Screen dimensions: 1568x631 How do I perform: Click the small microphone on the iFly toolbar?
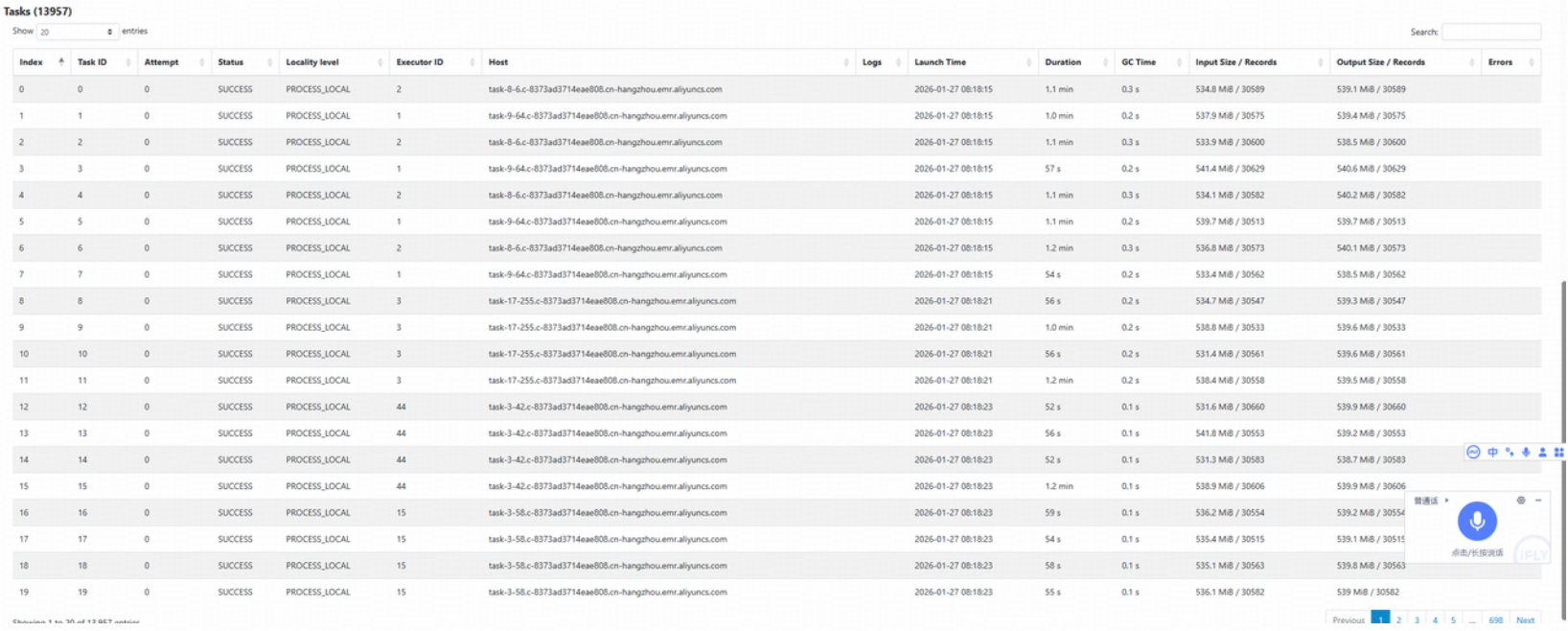click(1526, 452)
